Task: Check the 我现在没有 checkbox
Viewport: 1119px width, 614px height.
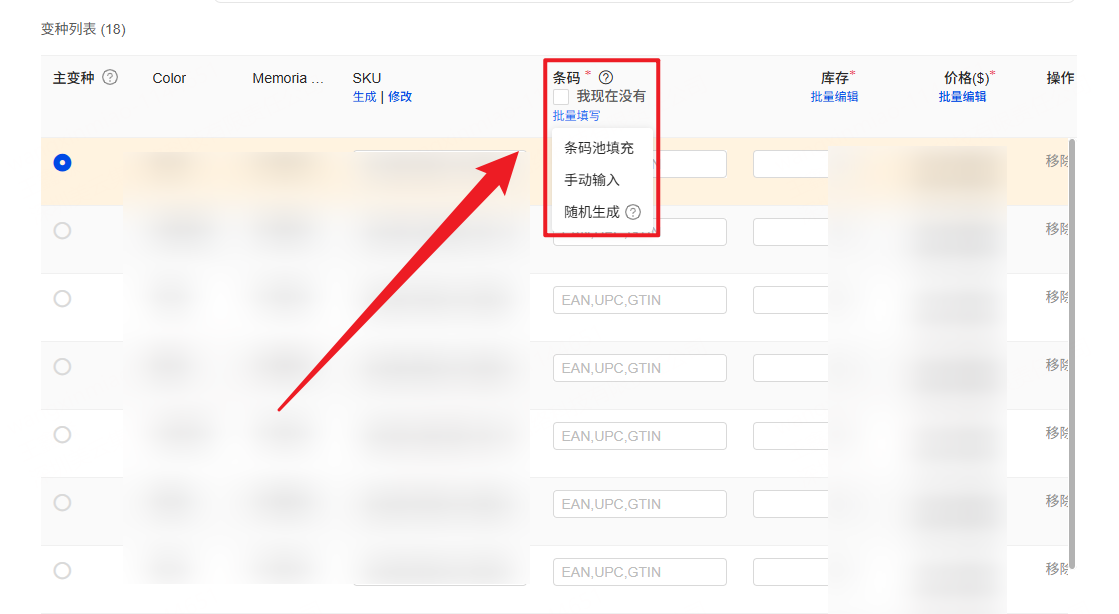Action: pos(561,97)
